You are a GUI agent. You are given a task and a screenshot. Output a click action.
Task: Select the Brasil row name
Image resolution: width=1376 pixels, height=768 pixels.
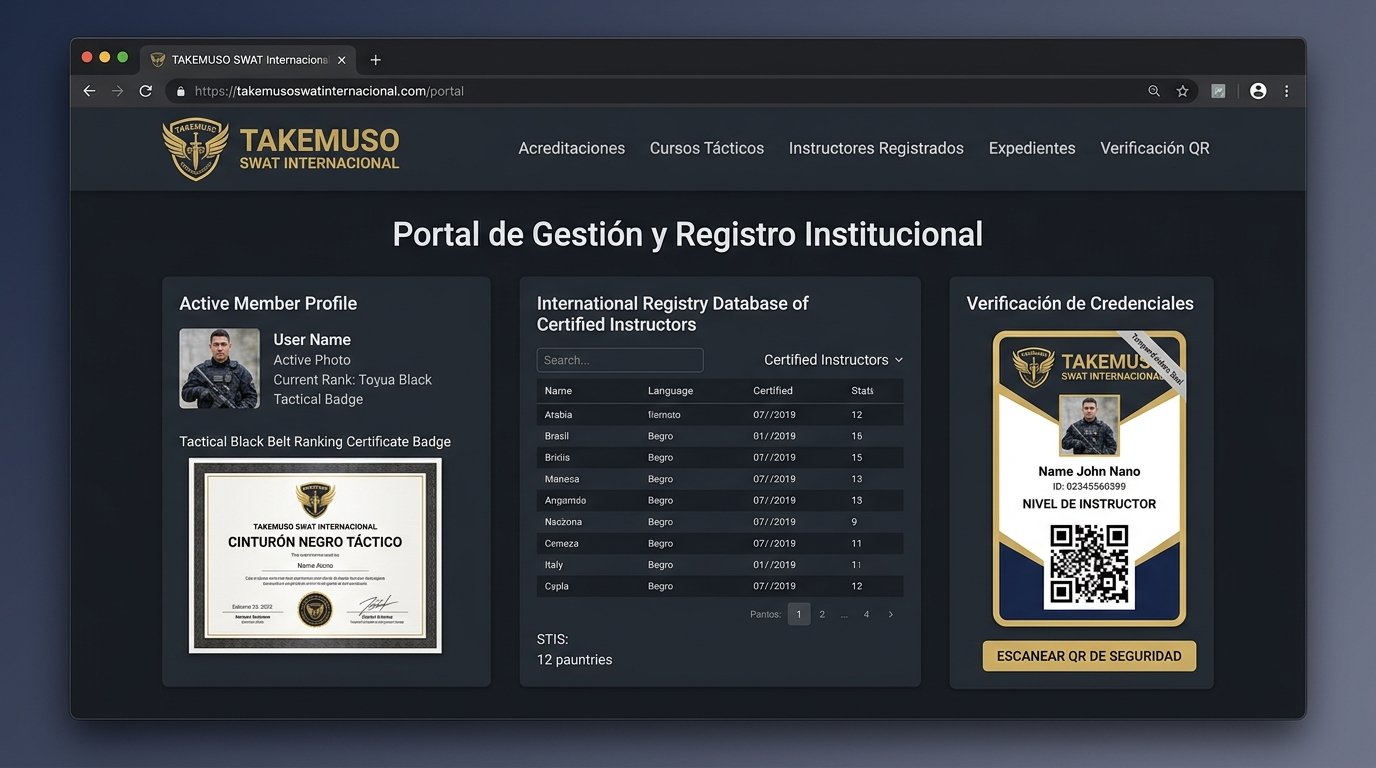tap(557, 436)
